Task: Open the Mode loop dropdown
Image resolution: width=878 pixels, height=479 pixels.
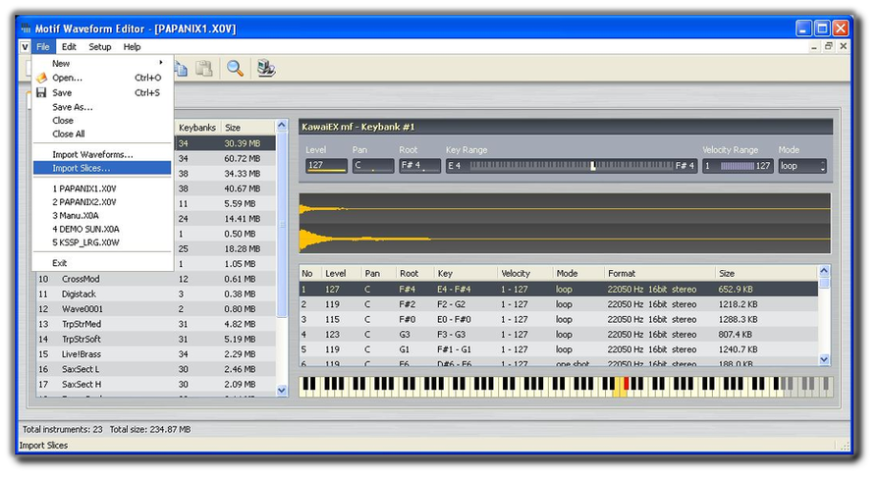Action: (802, 166)
